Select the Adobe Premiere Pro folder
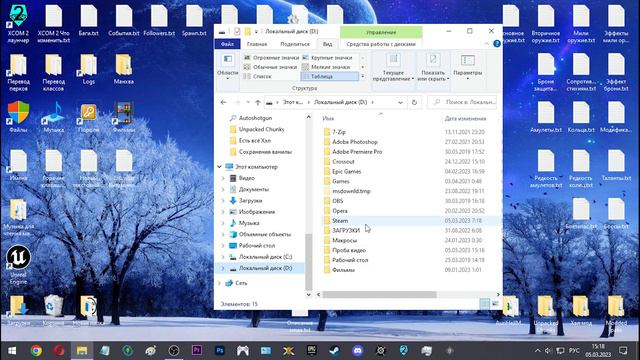This screenshot has width=640, height=360. [x=357, y=151]
